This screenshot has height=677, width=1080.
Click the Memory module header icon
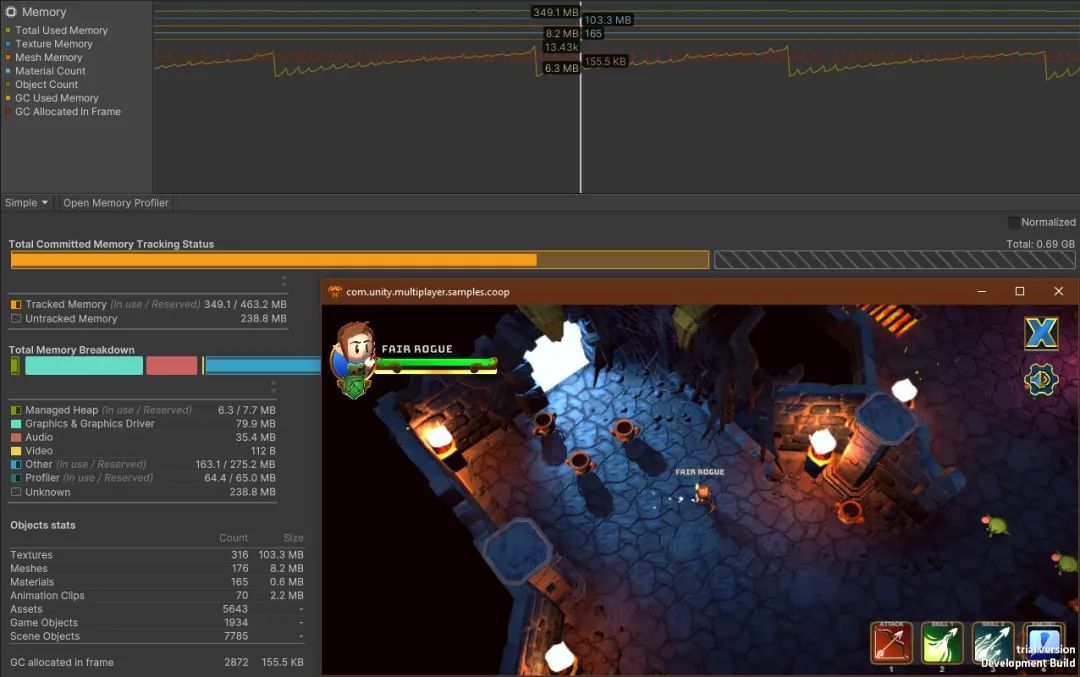tap(9, 11)
